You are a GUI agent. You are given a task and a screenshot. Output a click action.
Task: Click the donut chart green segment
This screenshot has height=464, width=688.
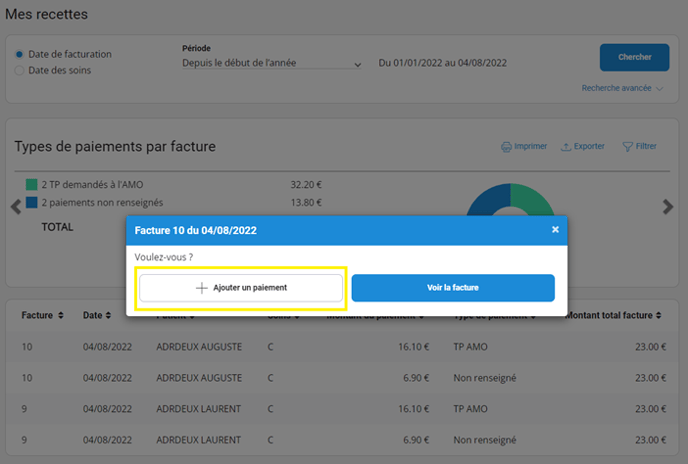(x=539, y=198)
